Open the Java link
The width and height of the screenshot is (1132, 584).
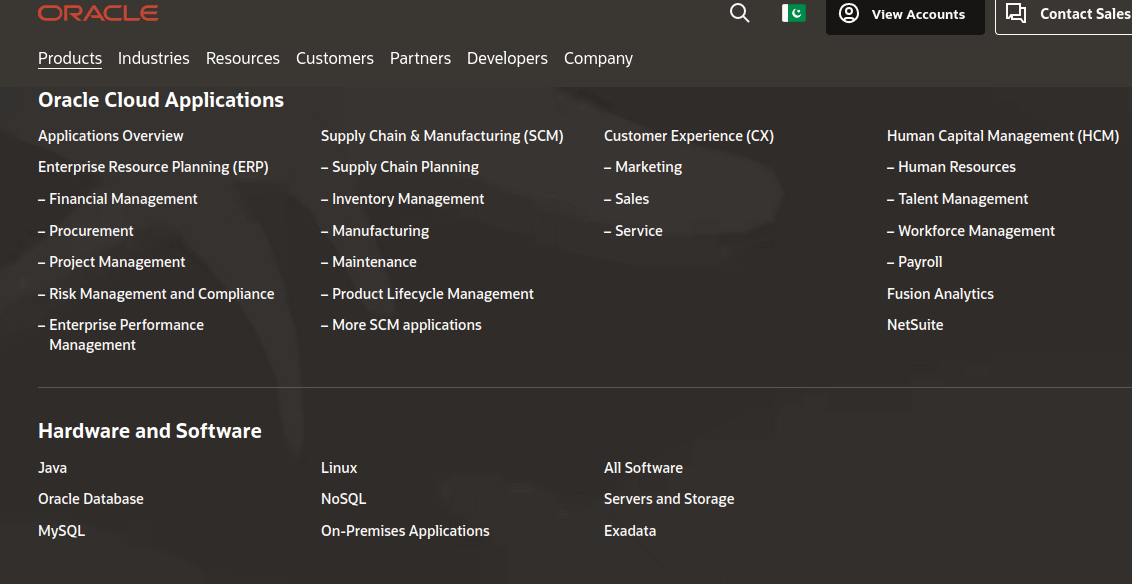coord(53,468)
